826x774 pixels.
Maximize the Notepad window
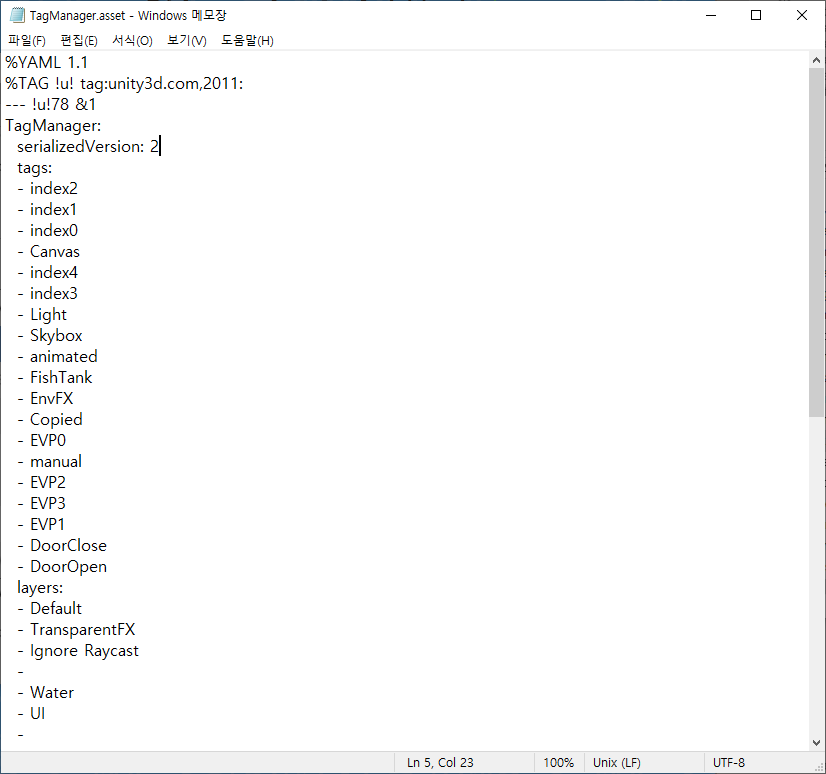pos(756,15)
